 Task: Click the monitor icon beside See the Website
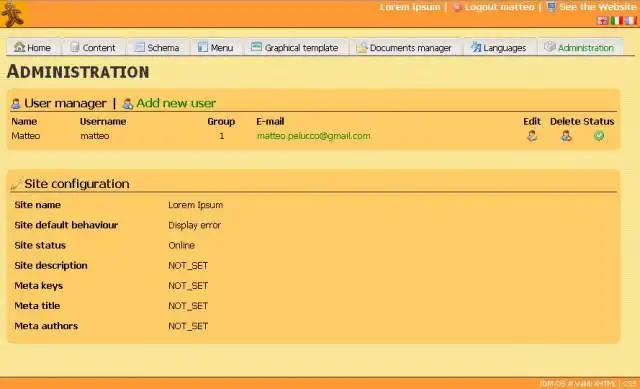pyautogui.click(x=551, y=7)
